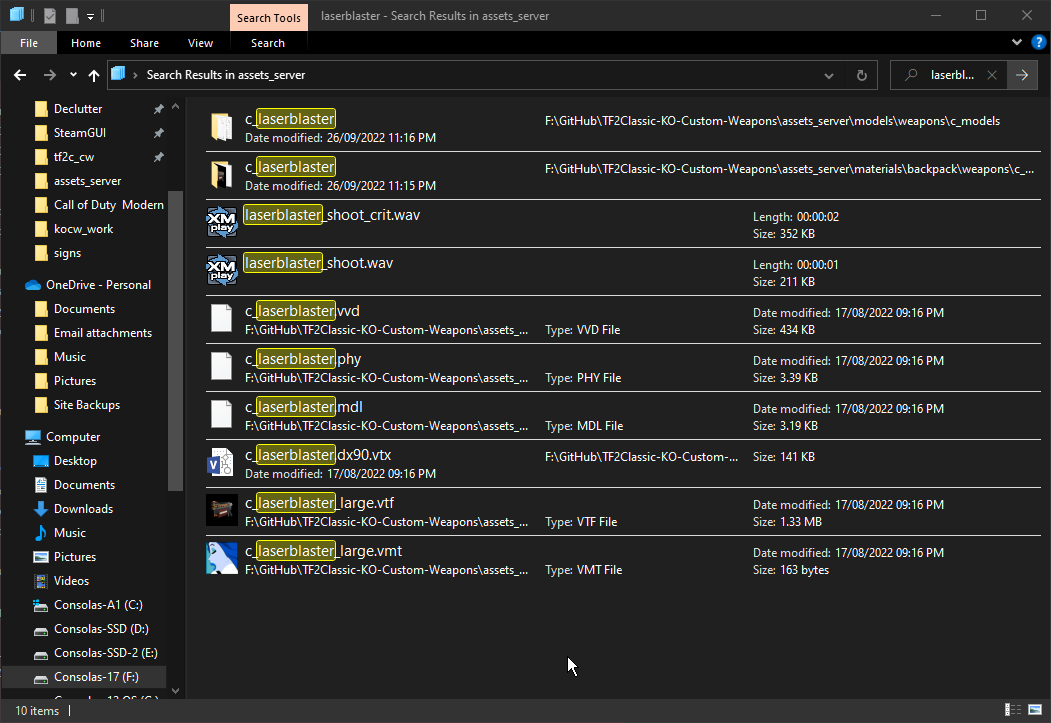Switch to Share ribbon tab
The height and width of the screenshot is (723, 1051).
[x=144, y=43]
